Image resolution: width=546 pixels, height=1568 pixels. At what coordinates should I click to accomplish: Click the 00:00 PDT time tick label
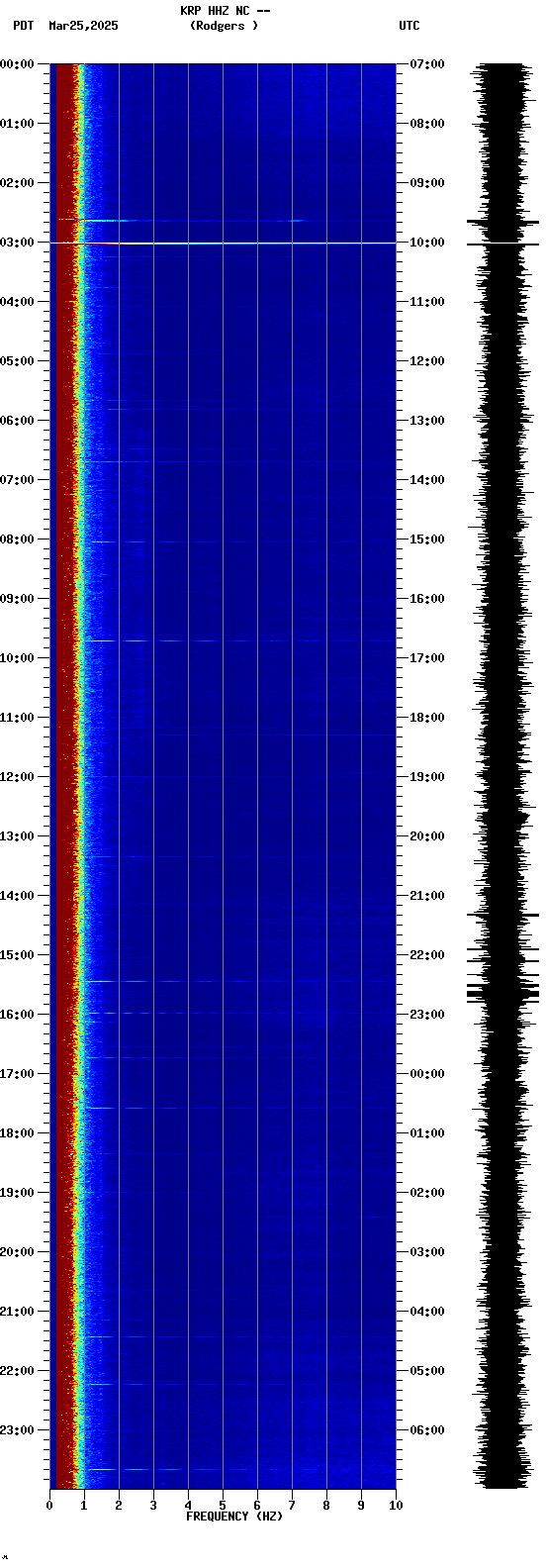coord(17,64)
